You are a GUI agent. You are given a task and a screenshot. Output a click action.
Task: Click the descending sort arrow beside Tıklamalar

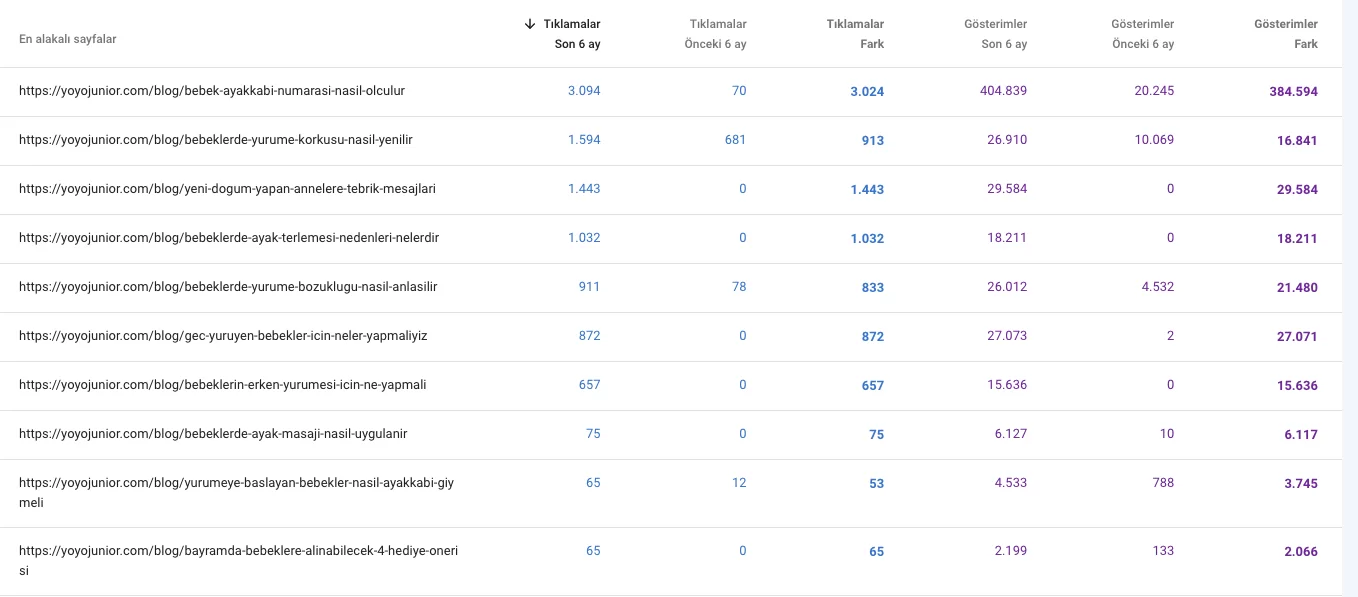pyautogui.click(x=530, y=24)
